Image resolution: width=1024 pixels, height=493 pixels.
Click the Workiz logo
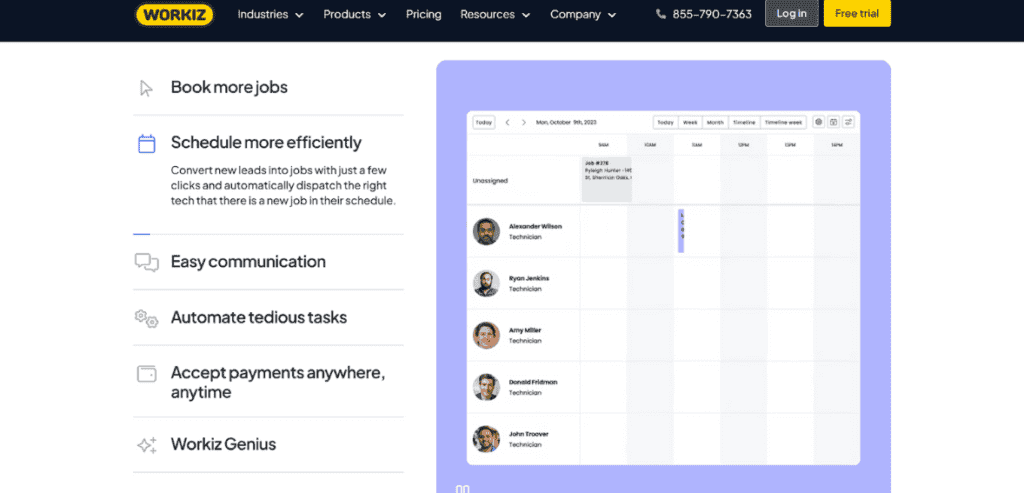pos(174,14)
